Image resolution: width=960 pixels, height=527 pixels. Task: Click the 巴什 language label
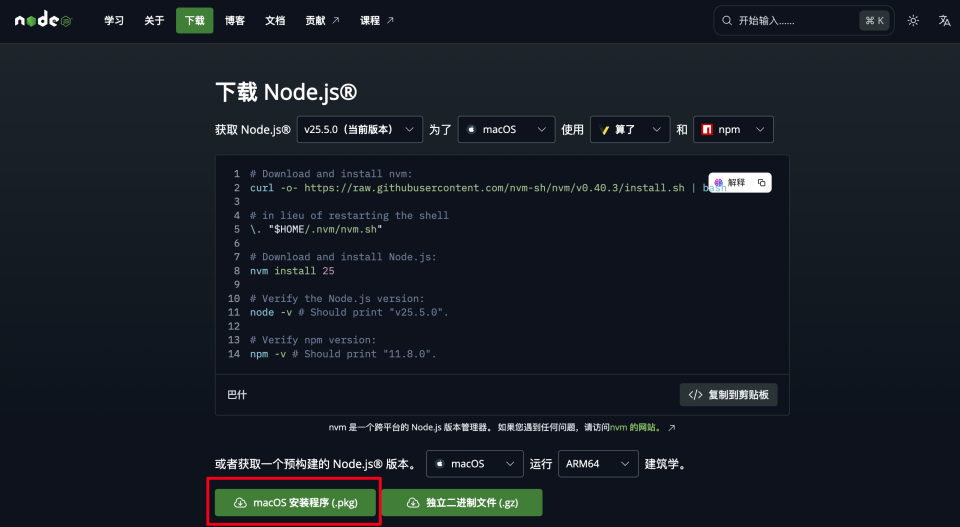[237, 395]
